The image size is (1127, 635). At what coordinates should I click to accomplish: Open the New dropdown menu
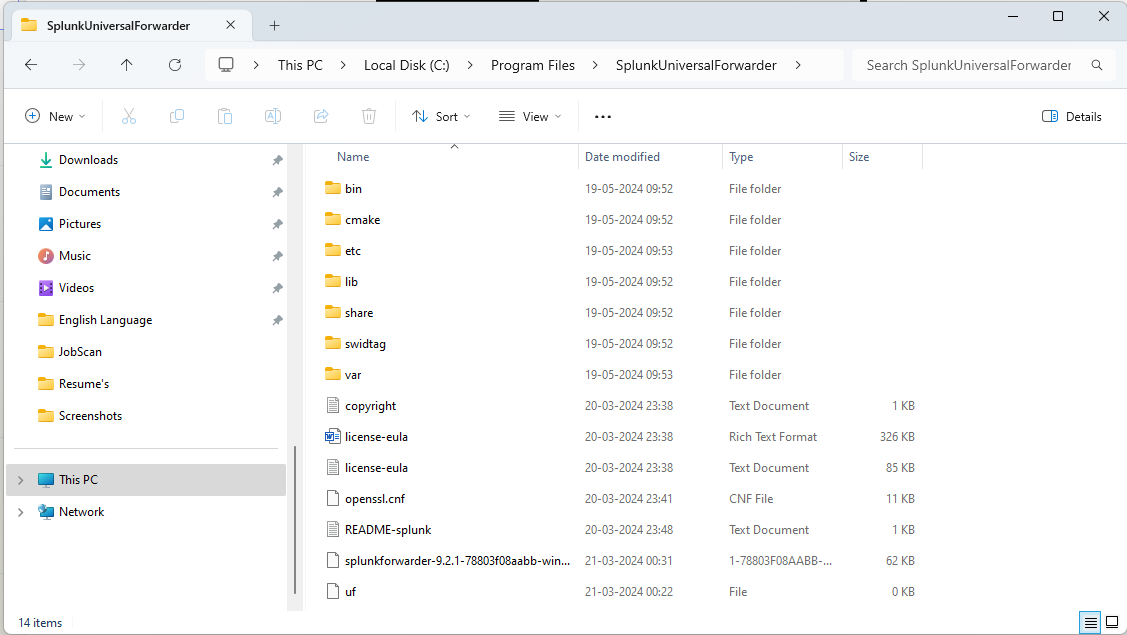(x=55, y=117)
